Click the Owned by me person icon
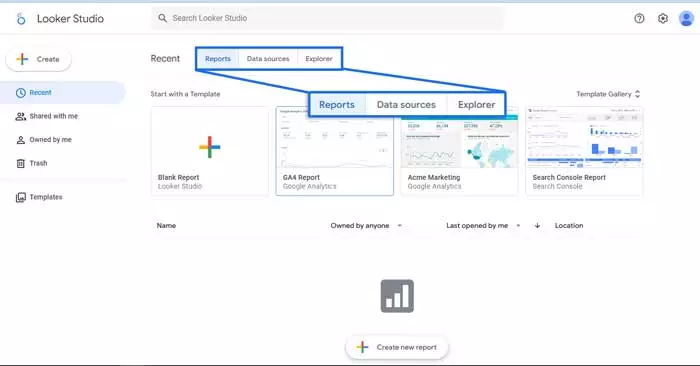 tap(21, 140)
